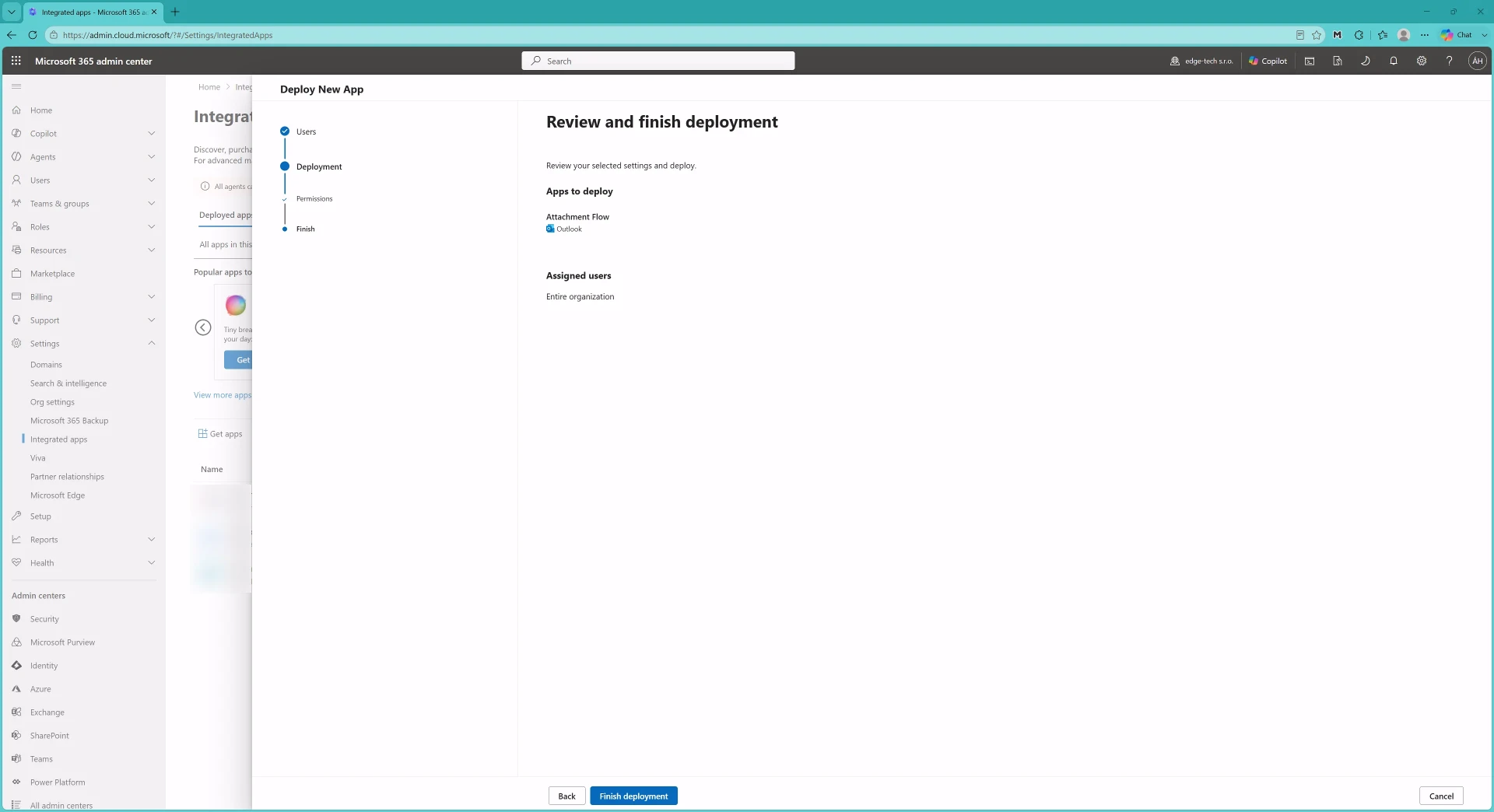Bookmark this page with the star icon

click(1317, 35)
